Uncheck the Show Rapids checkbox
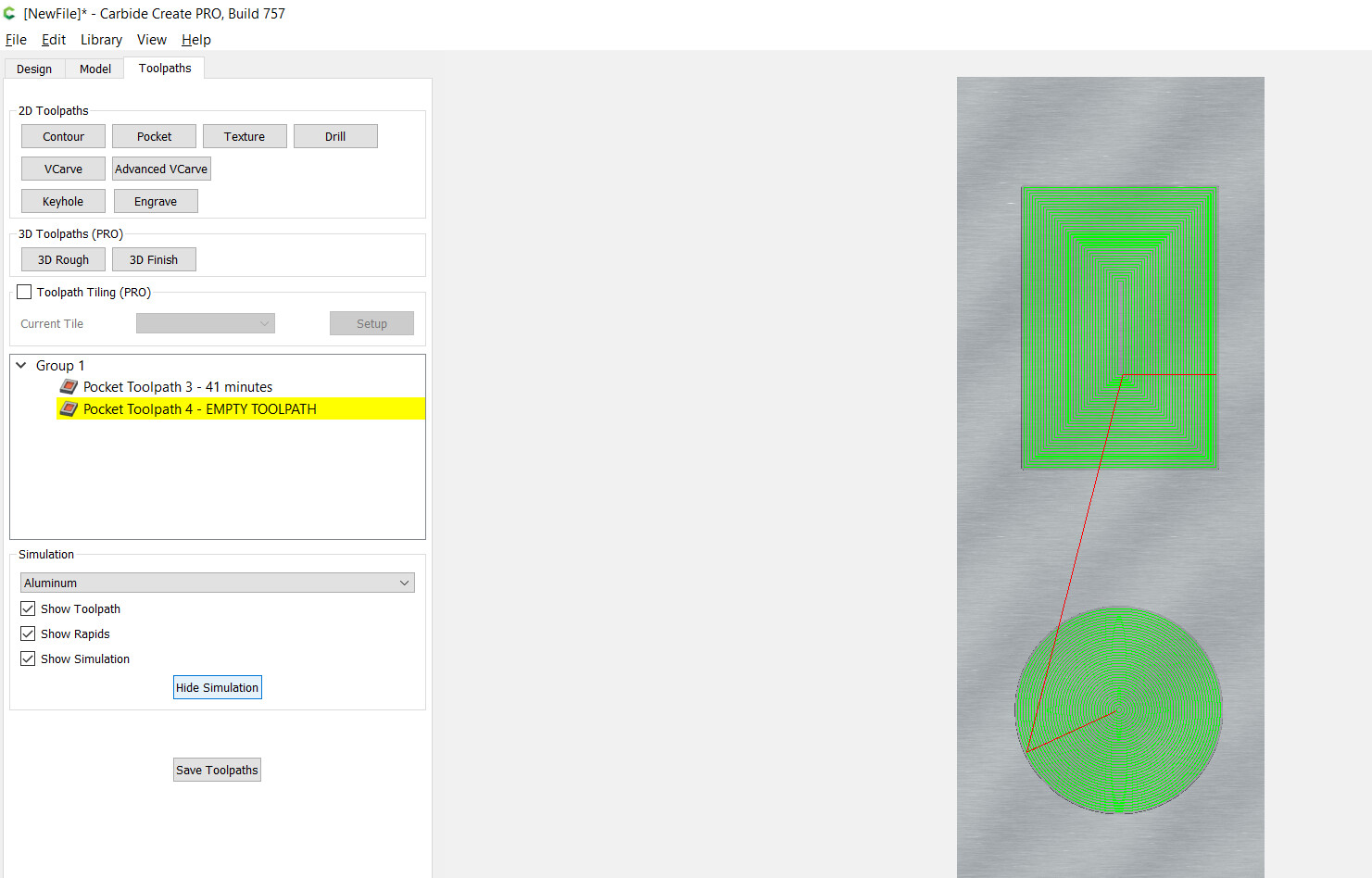Screen dimensions: 1372x878 point(28,633)
